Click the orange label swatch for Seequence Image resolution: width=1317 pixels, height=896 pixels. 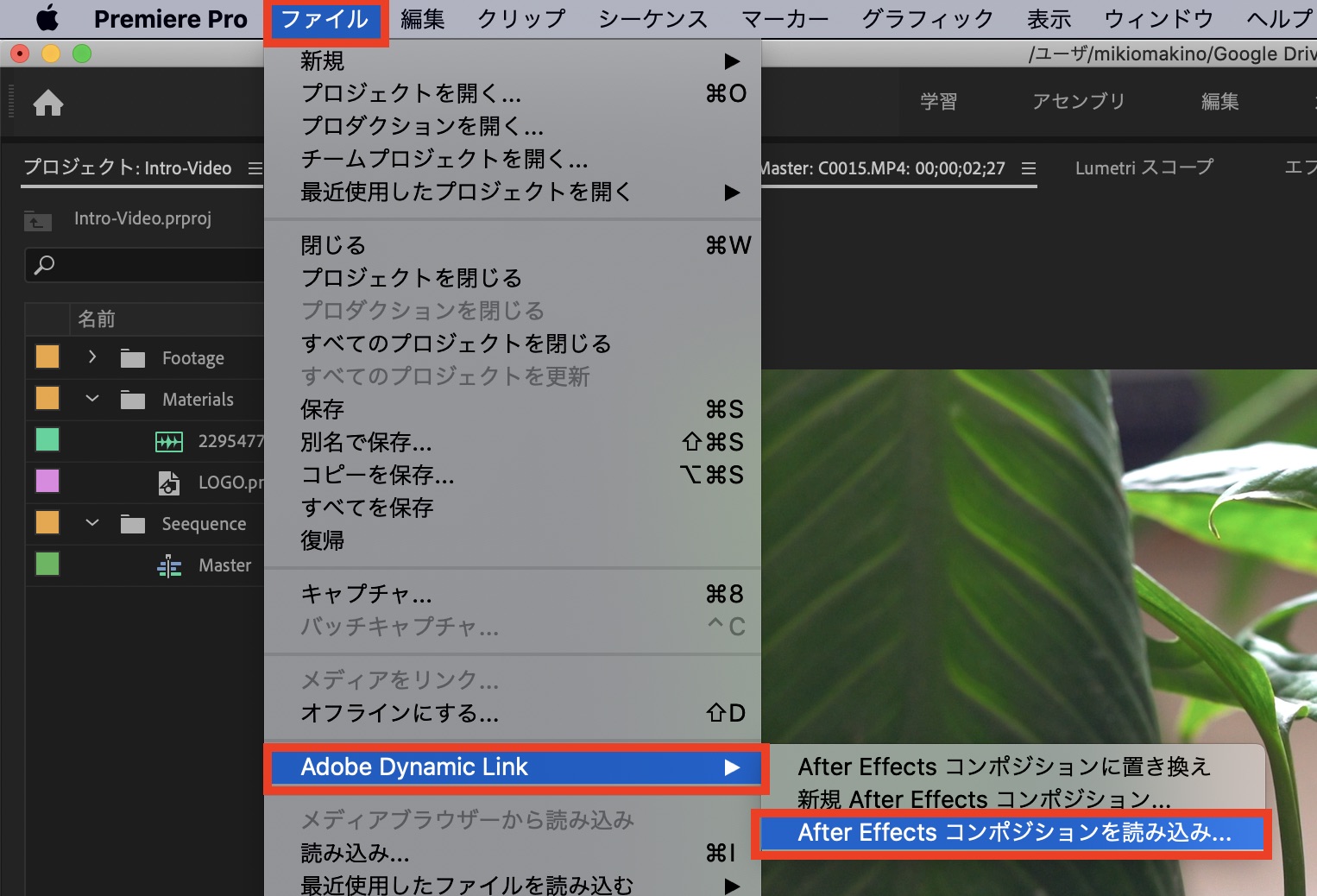[47, 522]
